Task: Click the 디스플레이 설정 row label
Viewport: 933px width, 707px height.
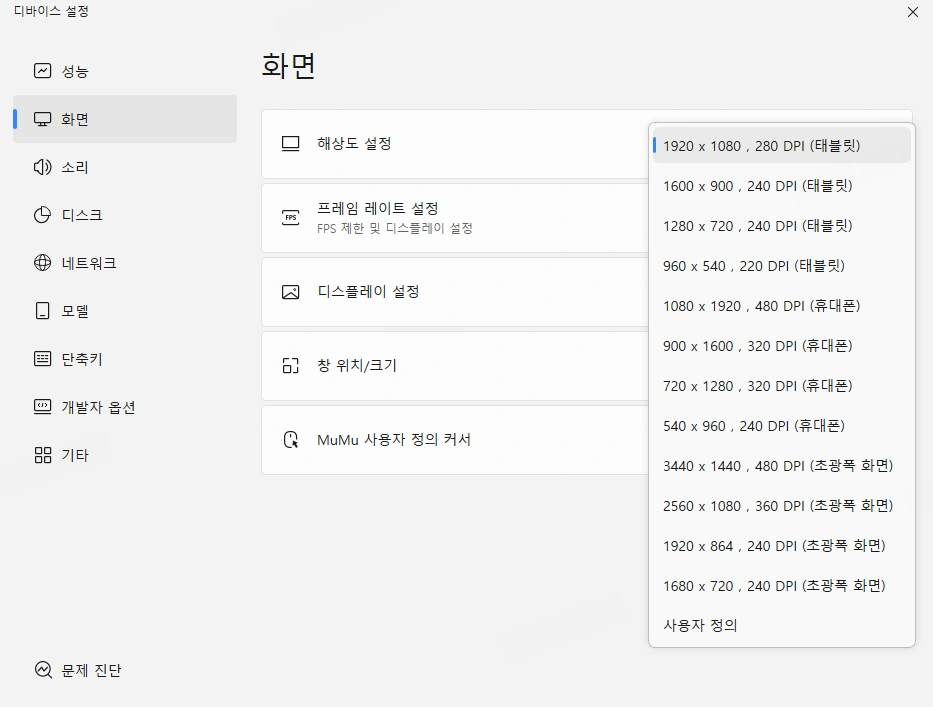Action: 368,292
